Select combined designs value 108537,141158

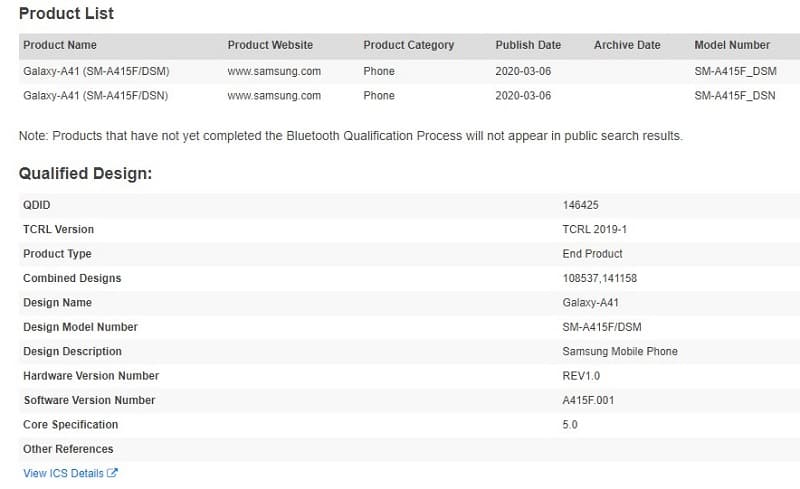[599, 278]
